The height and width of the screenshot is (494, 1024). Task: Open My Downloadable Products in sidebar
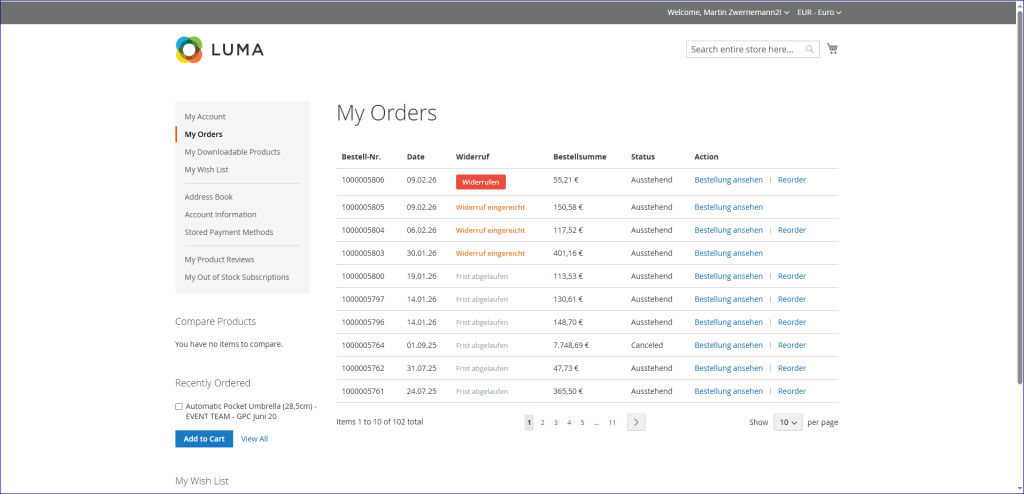click(232, 152)
